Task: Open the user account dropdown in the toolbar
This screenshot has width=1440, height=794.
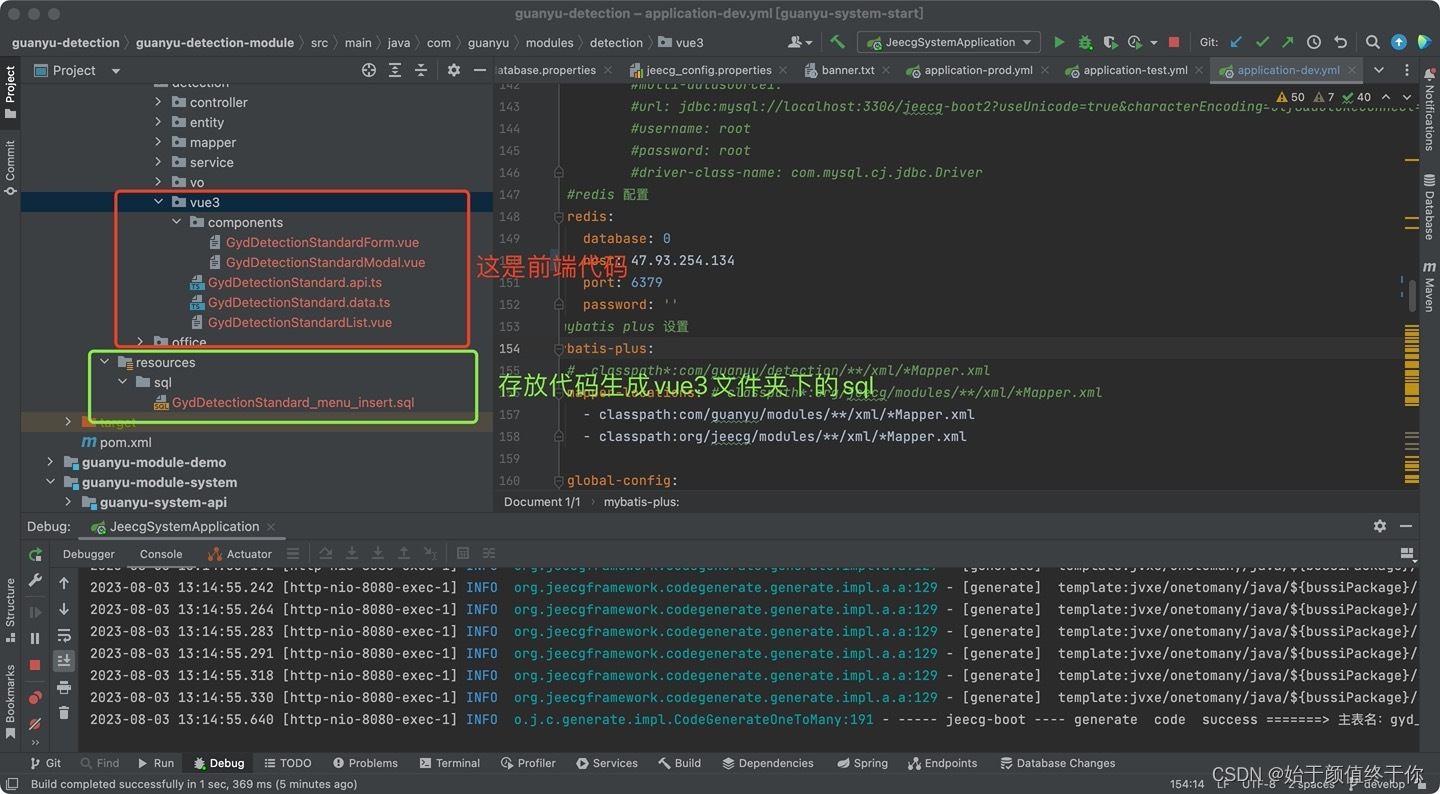Action: point(800,42)
